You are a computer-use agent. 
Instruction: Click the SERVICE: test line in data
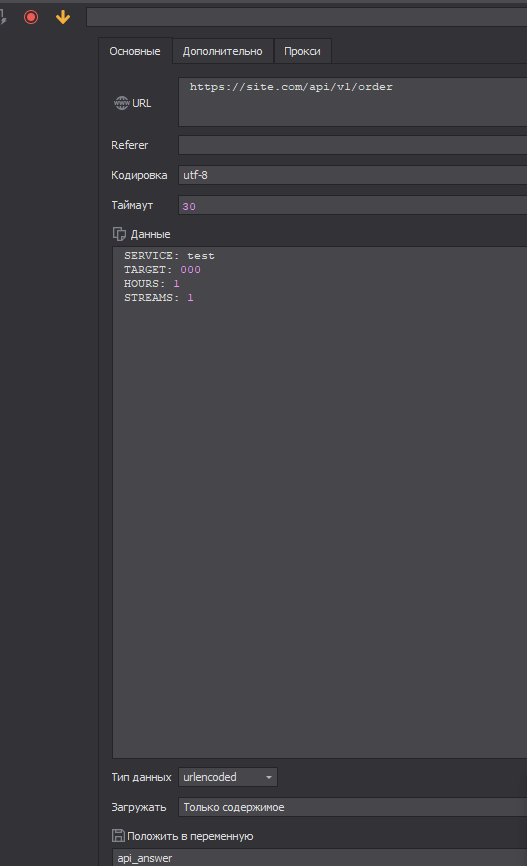(169, 256)
